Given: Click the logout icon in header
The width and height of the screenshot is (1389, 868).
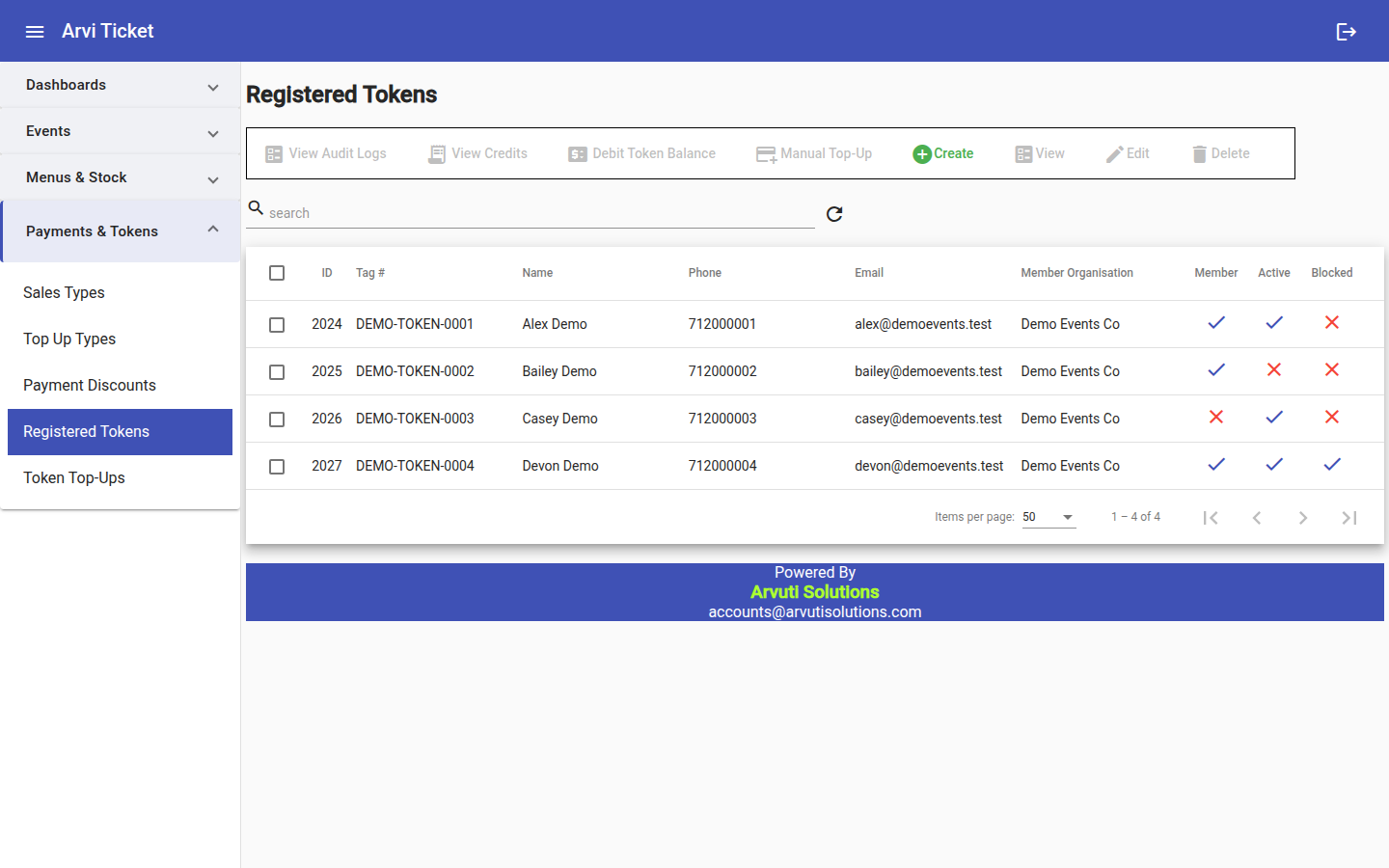Looking at the screenshot, I should click(x=1347, y=32).
